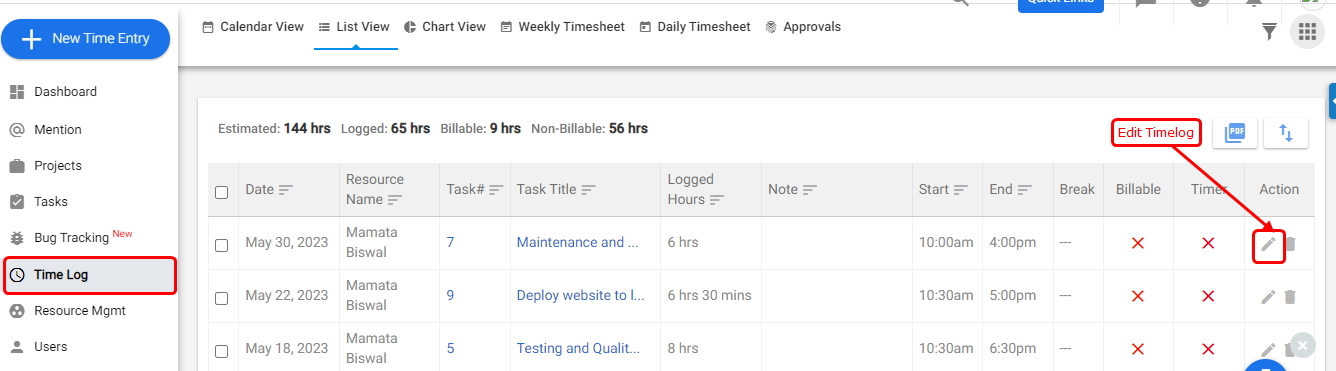Edit the May 22, 2023 timelog entry

[x=1268, y=296]
